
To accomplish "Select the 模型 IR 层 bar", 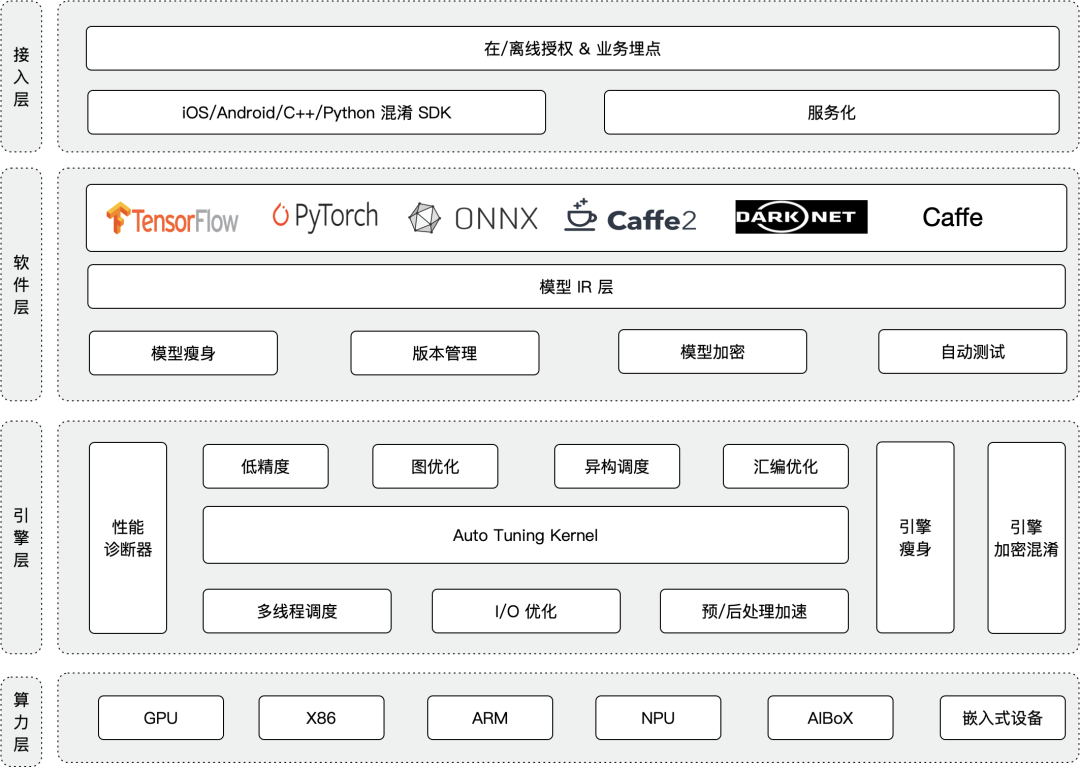I will (576, 286).
